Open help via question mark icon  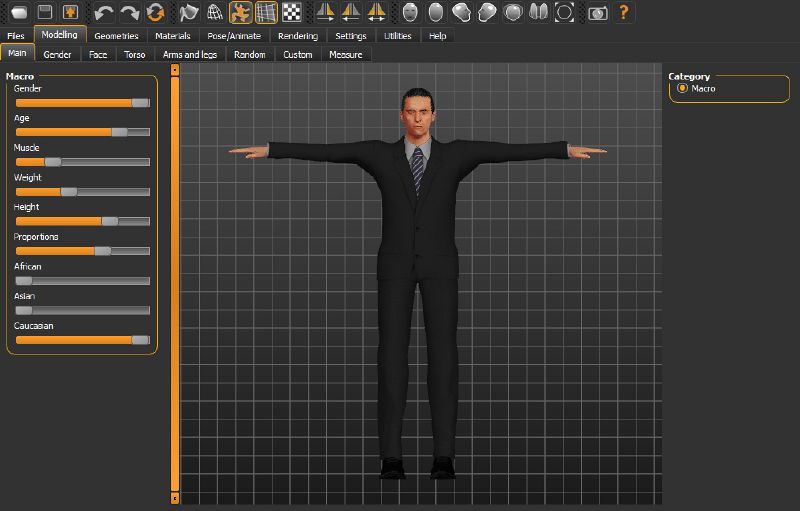tap(624, 13)
